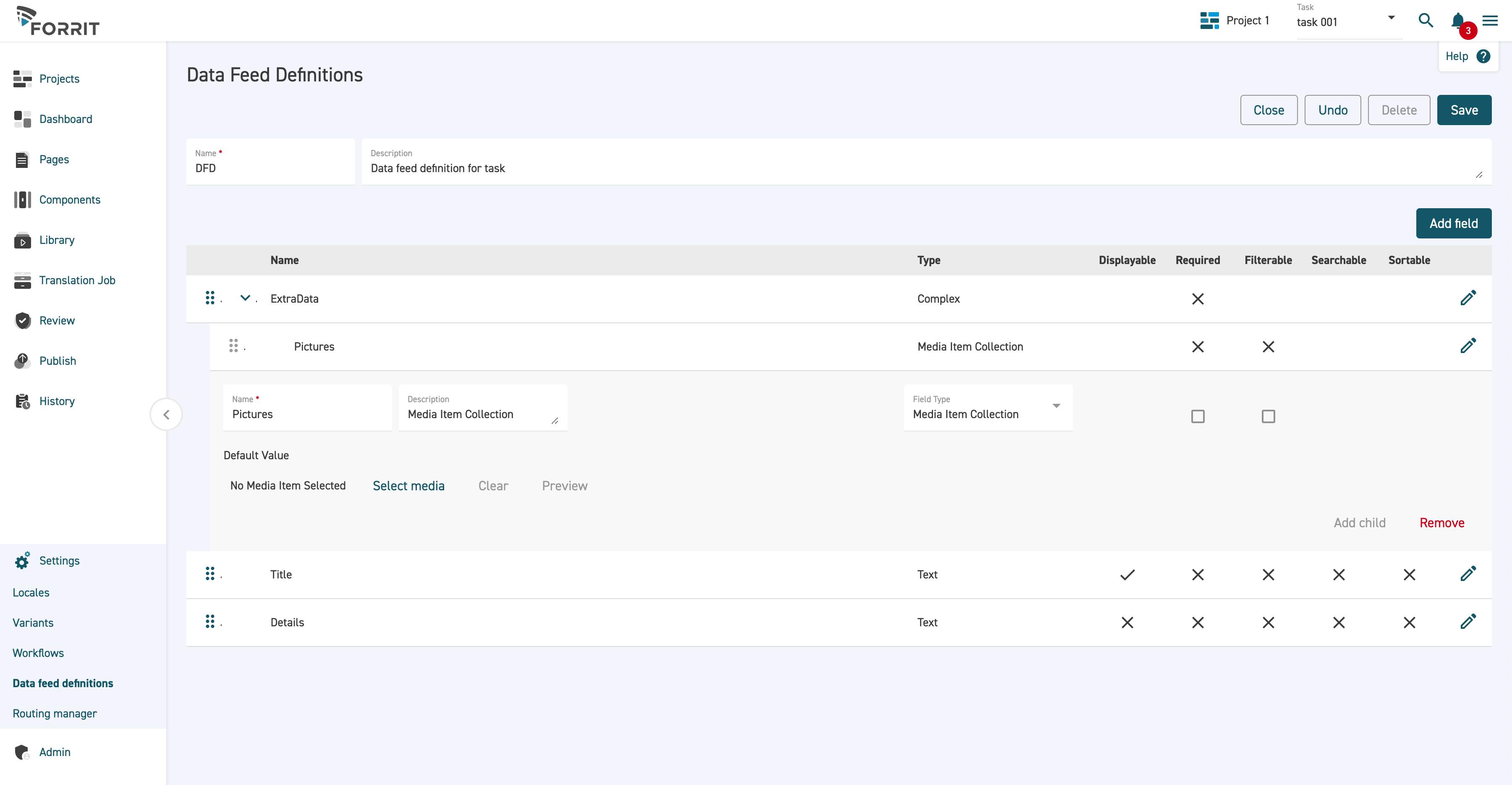Click the search magnifier icon
This screenshot has width=1512, height=785.
point(1425,21)
